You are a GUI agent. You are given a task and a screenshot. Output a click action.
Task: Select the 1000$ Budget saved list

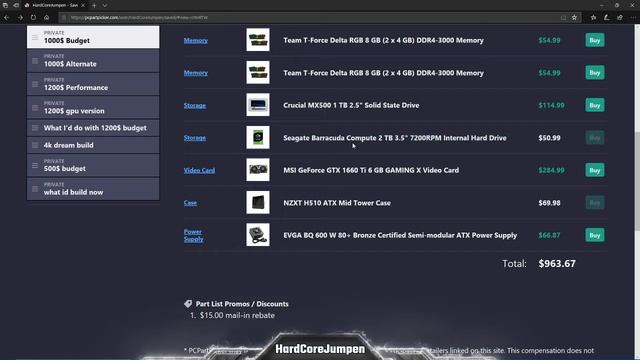(x=93, y=37)
